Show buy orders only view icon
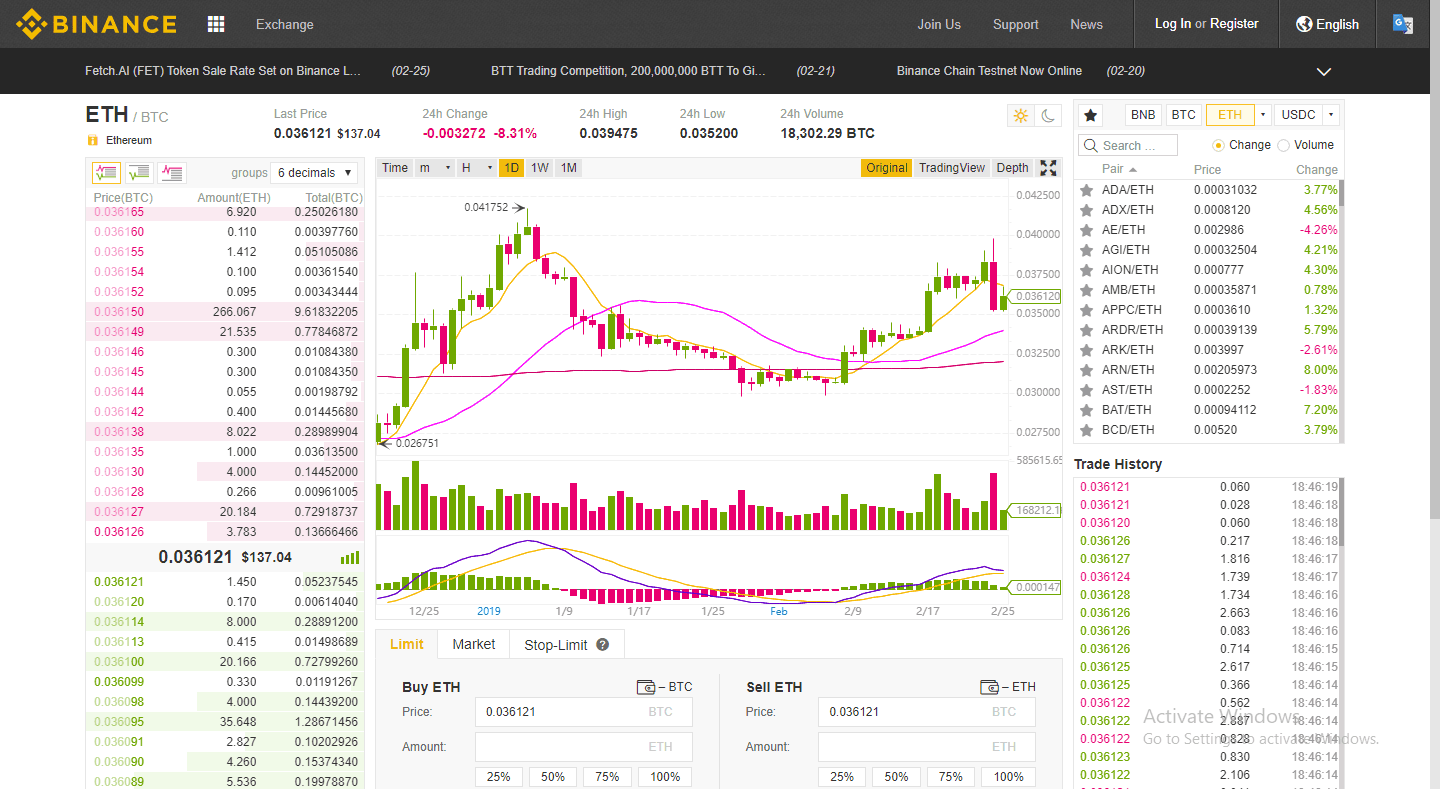 pos(139,173)
